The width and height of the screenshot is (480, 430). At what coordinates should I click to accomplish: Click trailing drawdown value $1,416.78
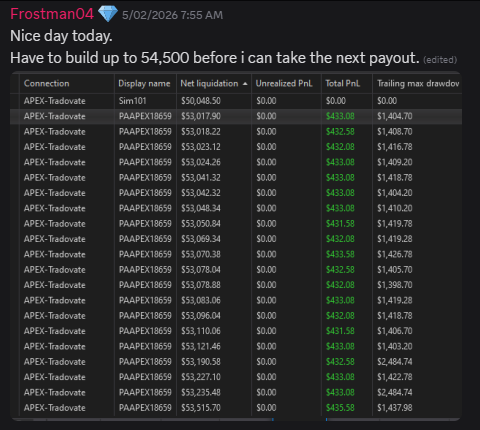(x=395, y=147)
